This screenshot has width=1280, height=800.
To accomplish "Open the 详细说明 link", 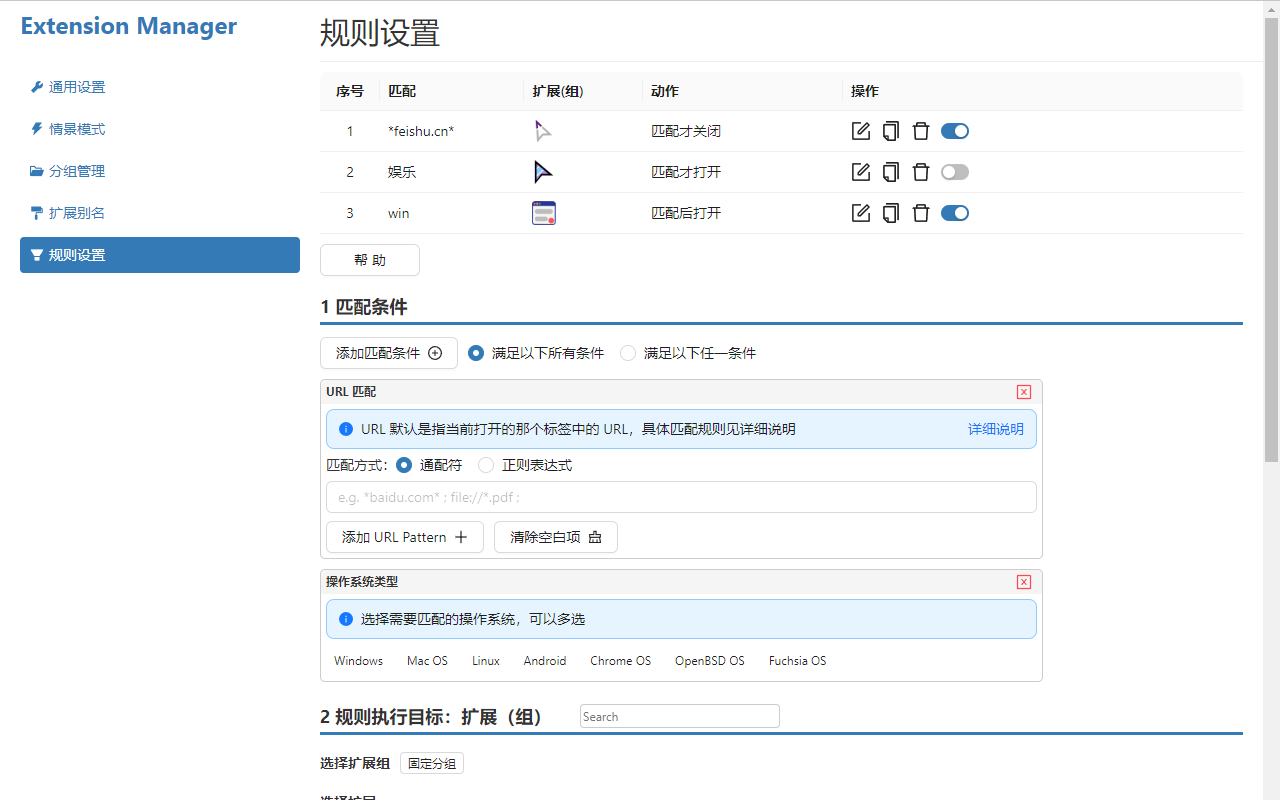I will [x=995, y=429].
